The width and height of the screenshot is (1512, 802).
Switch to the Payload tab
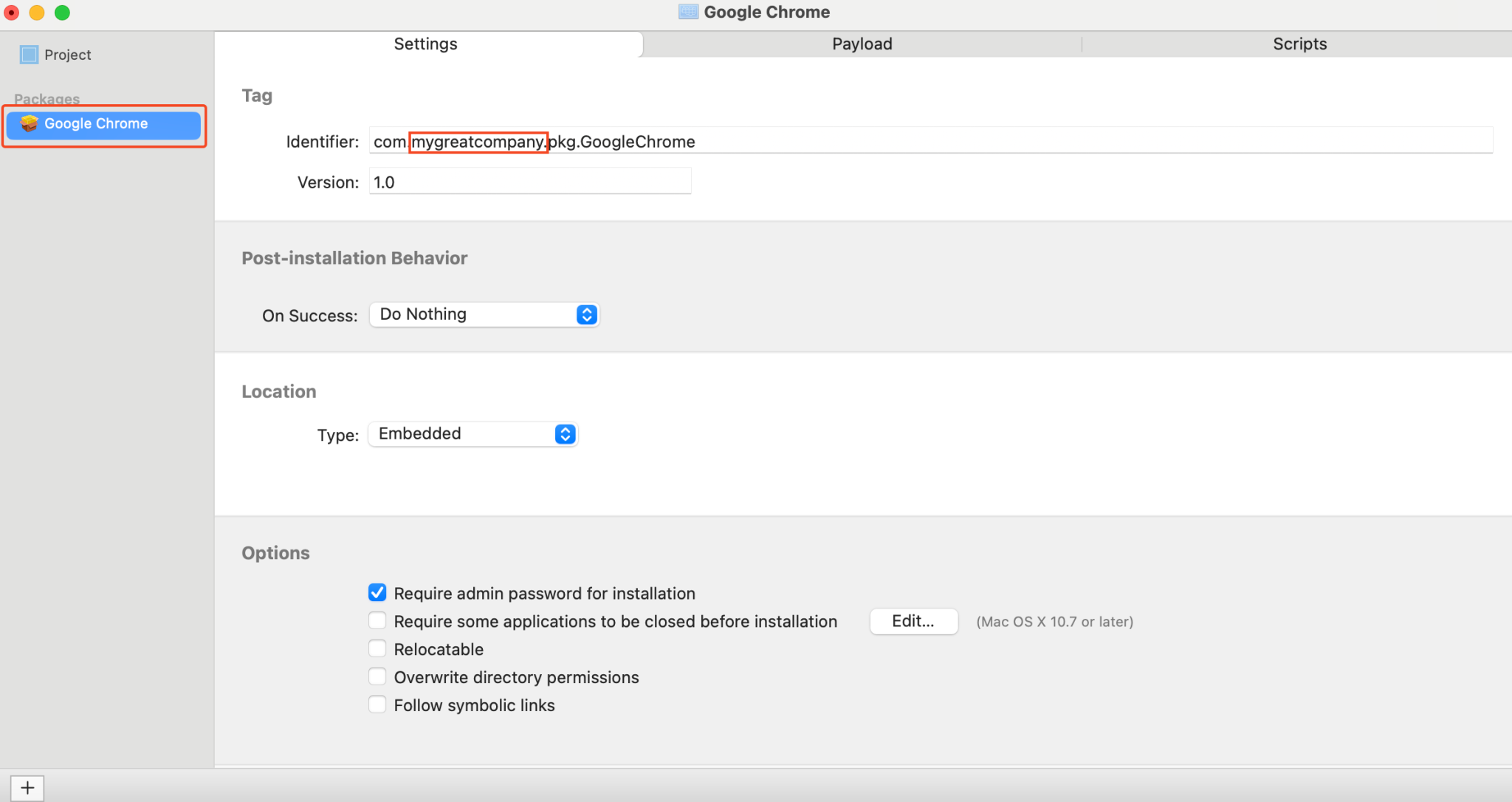tap(862, 44)
